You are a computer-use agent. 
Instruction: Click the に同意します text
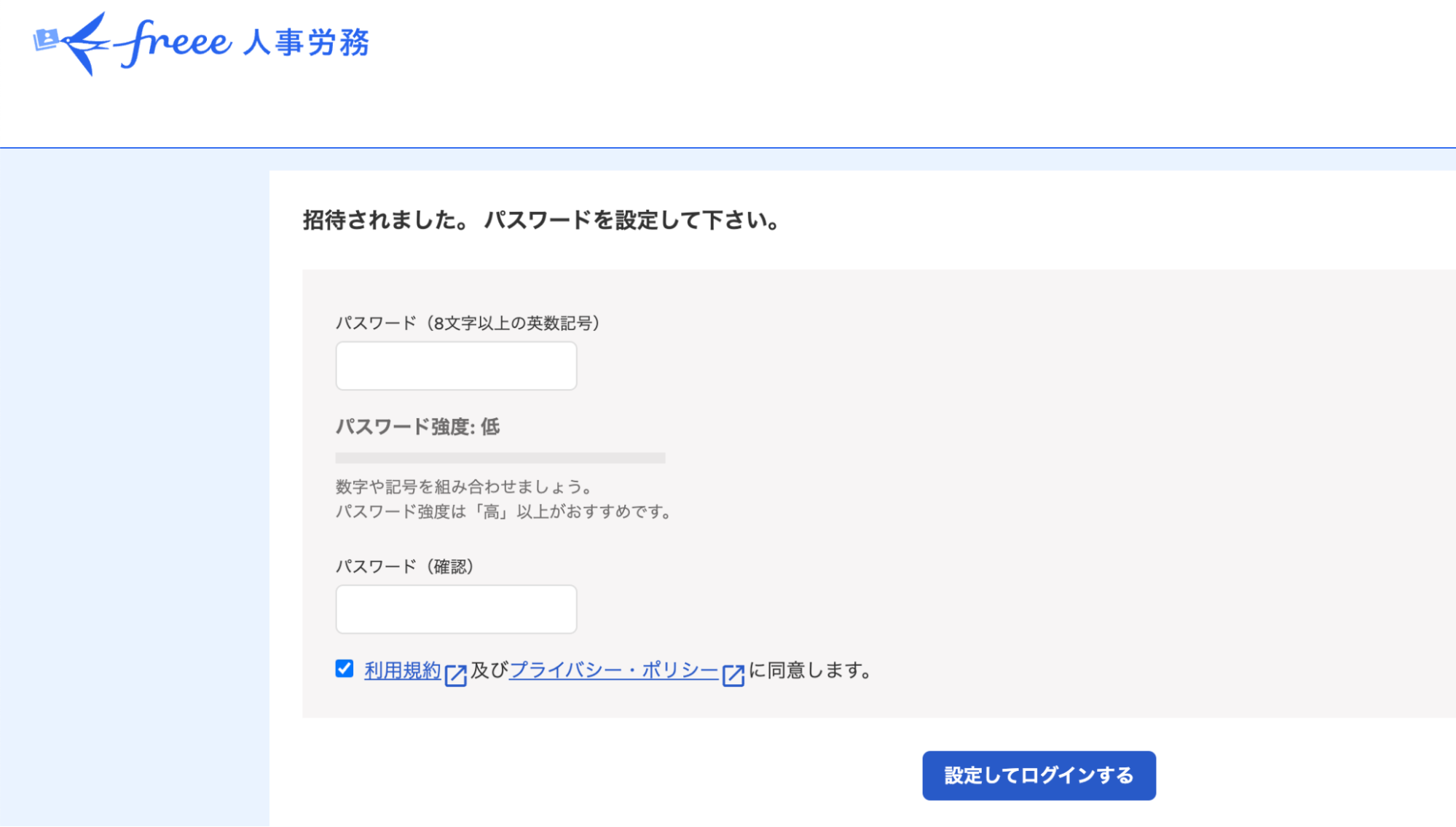click(810, 670)
